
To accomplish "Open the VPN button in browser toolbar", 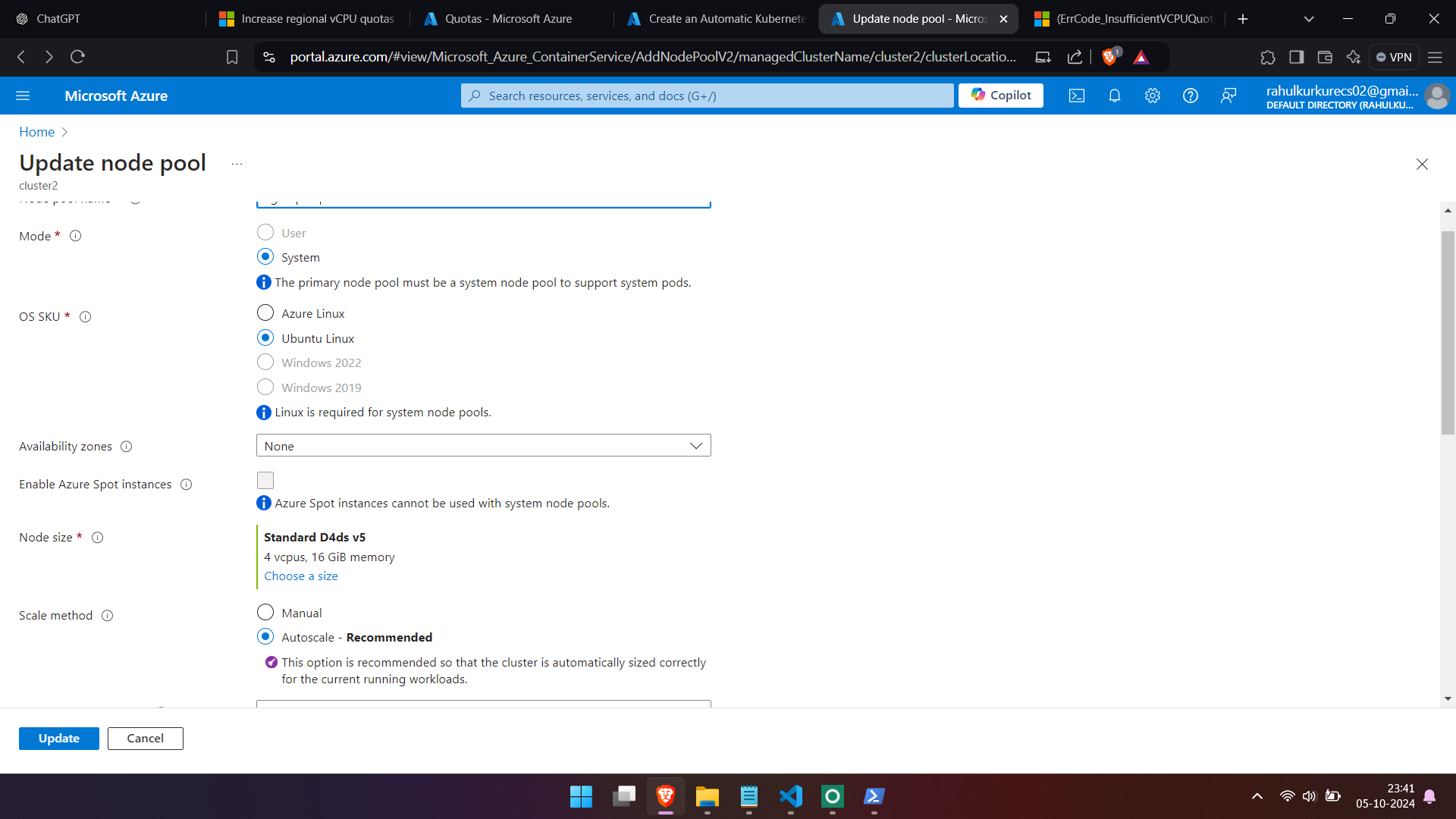I will pos(1394,57).
